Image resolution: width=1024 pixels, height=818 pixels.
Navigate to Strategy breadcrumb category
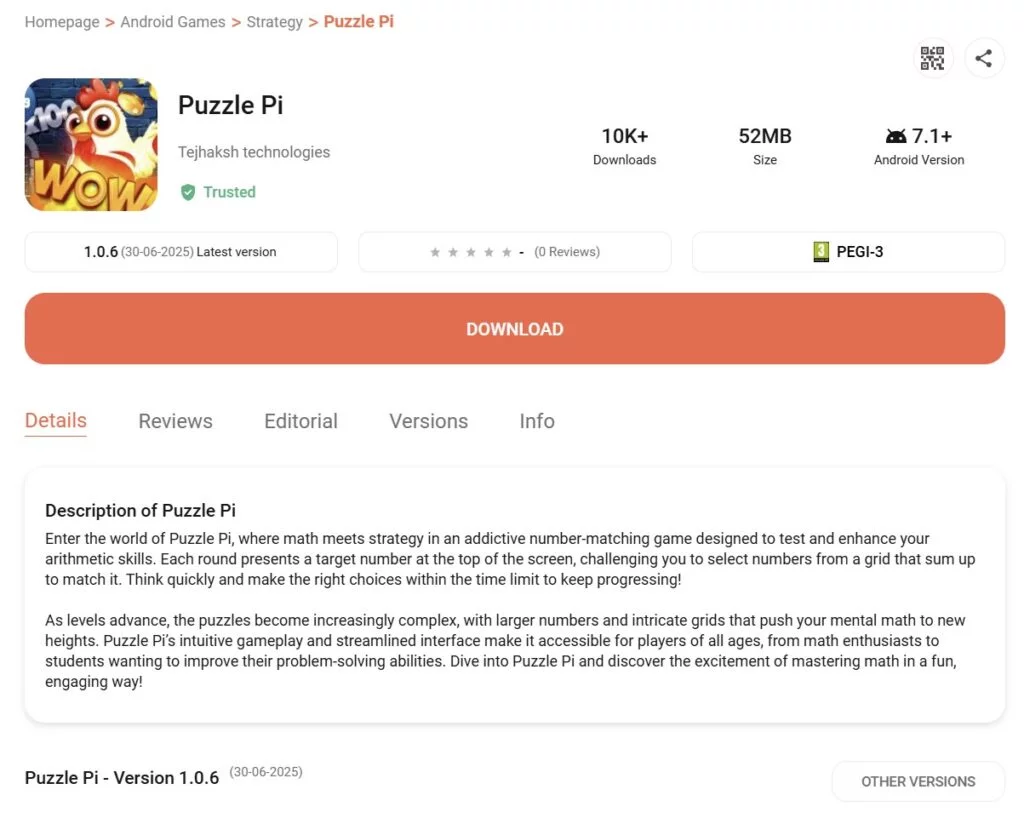(274, 22)
